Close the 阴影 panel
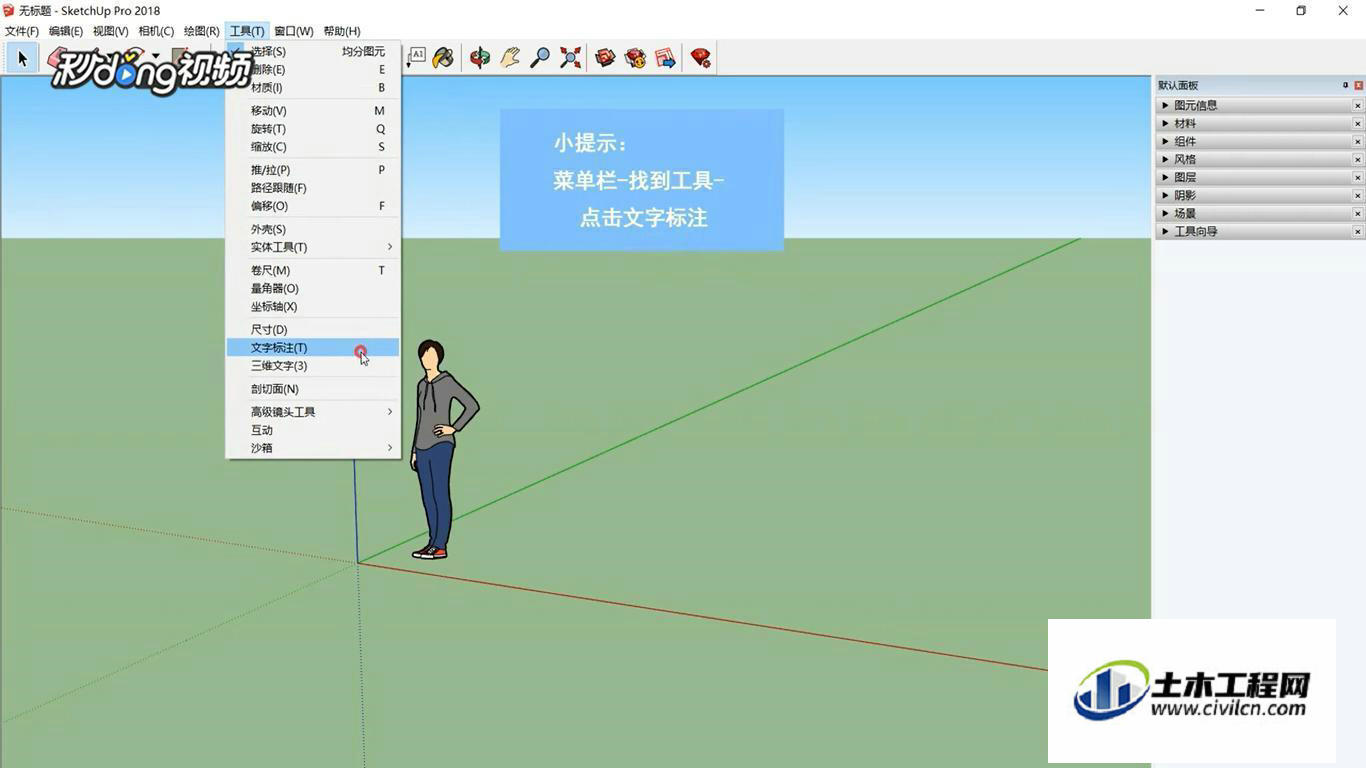The width and height of the screenshot is (1366, 768). [1358, 195]
